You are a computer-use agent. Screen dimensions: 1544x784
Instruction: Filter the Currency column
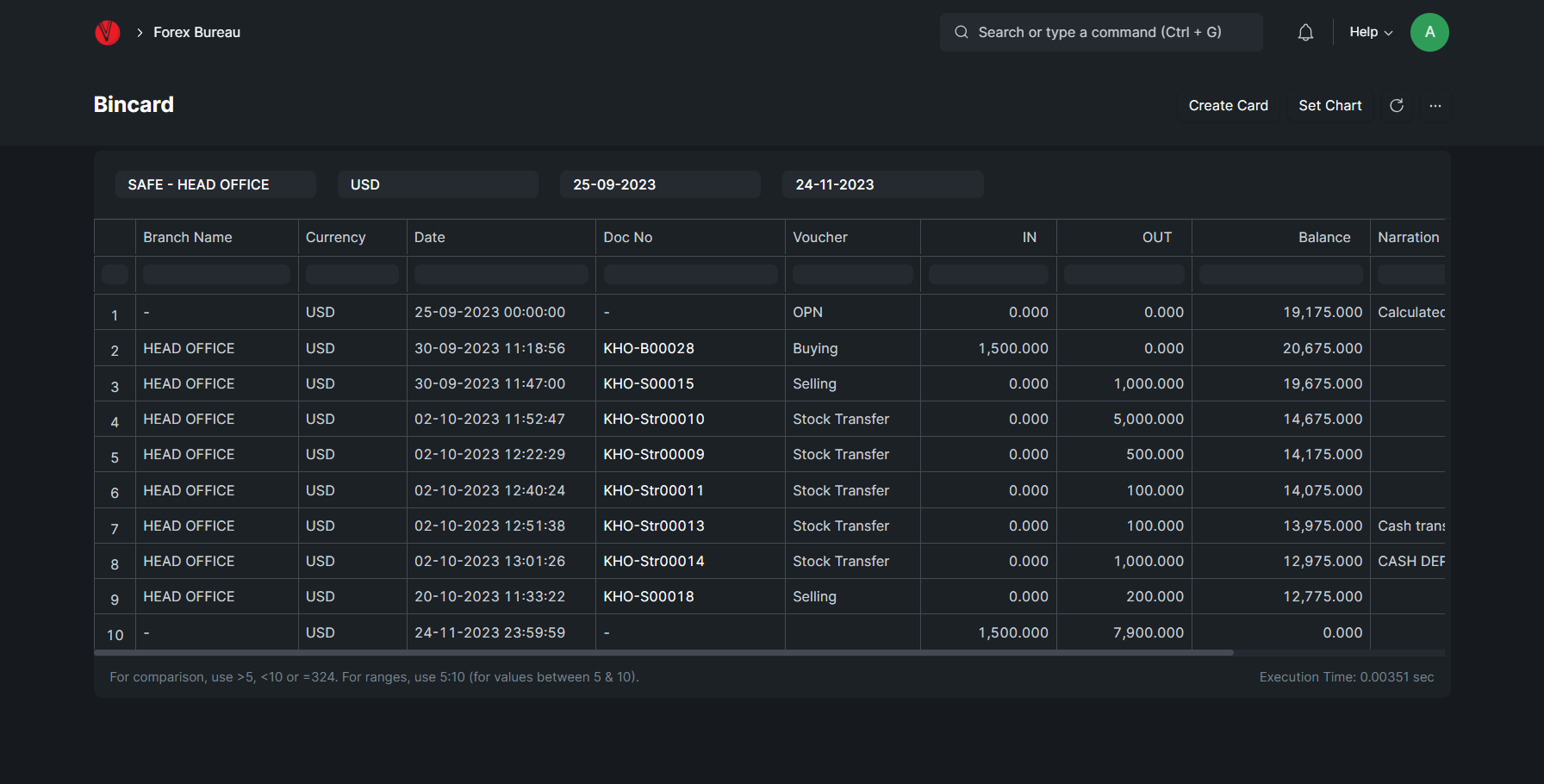click(x=352, y=275)
